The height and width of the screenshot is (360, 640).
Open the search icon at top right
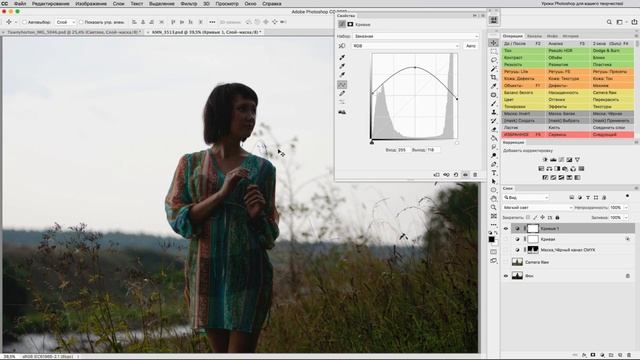click(x=609, y=22)
